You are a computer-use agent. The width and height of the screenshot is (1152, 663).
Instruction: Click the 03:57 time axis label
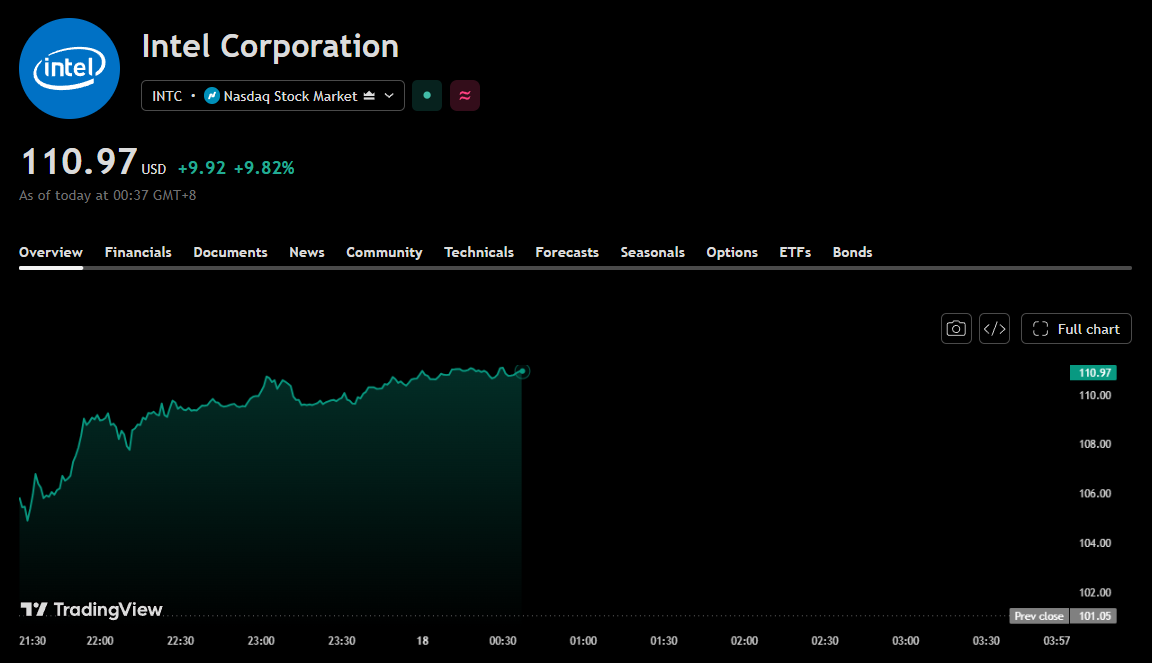click(x=1056, y=641)
